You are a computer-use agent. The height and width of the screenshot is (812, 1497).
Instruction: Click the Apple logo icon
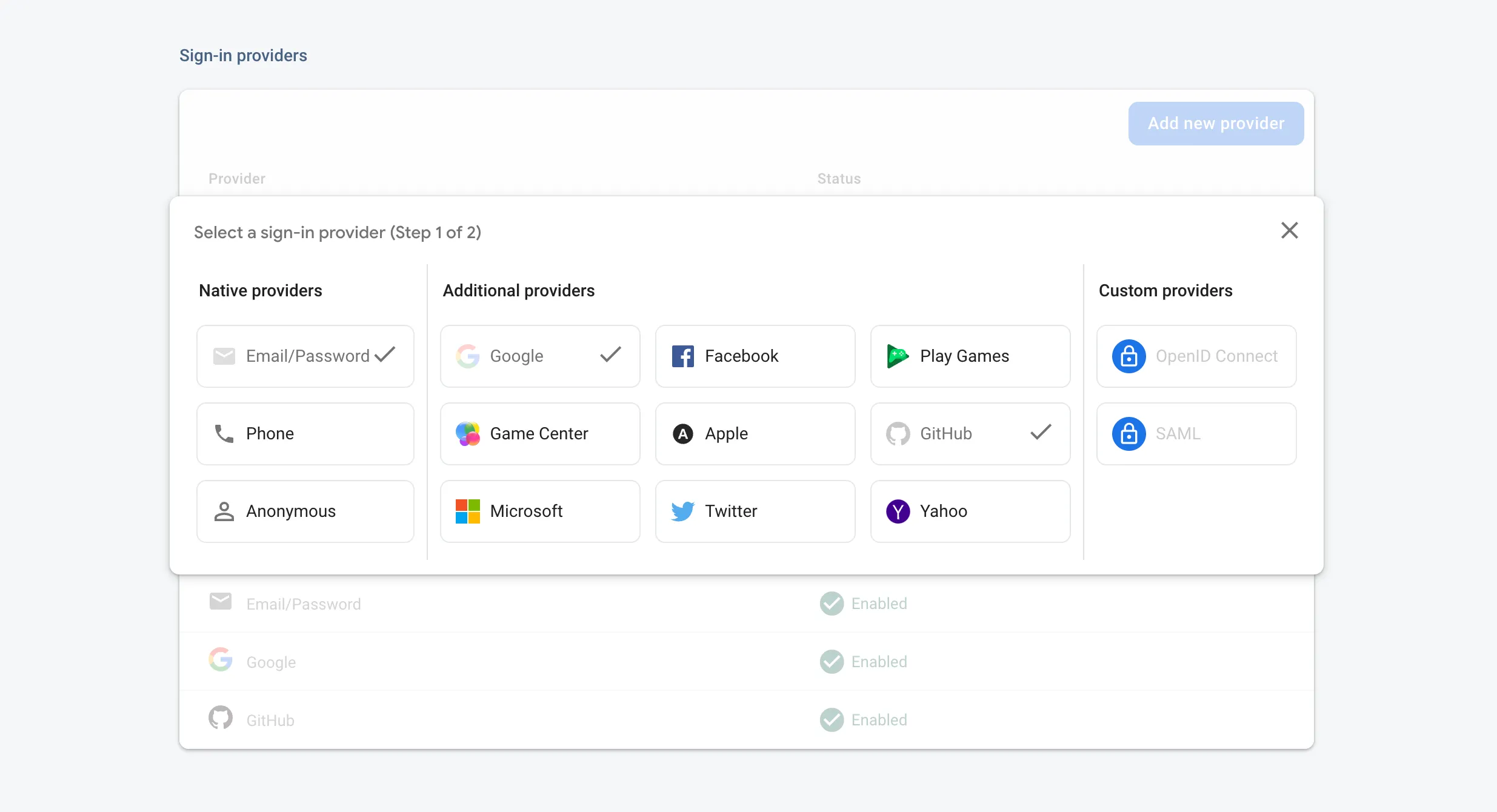[682, 434]
